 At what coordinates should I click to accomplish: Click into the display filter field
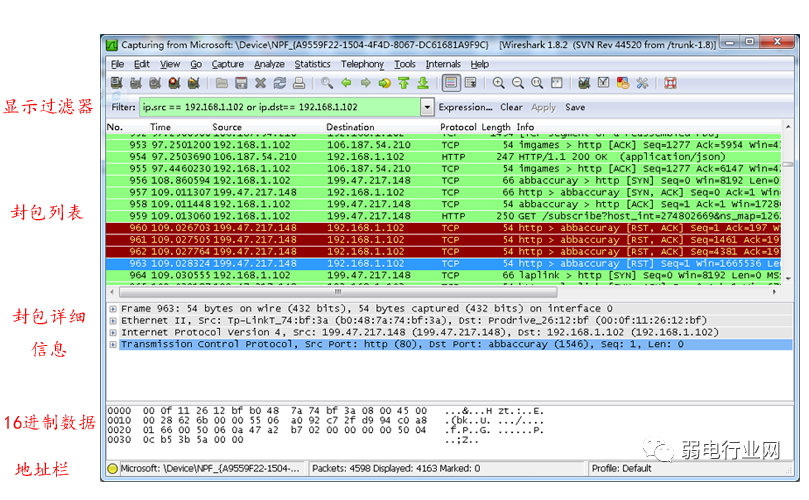point(280,107)
